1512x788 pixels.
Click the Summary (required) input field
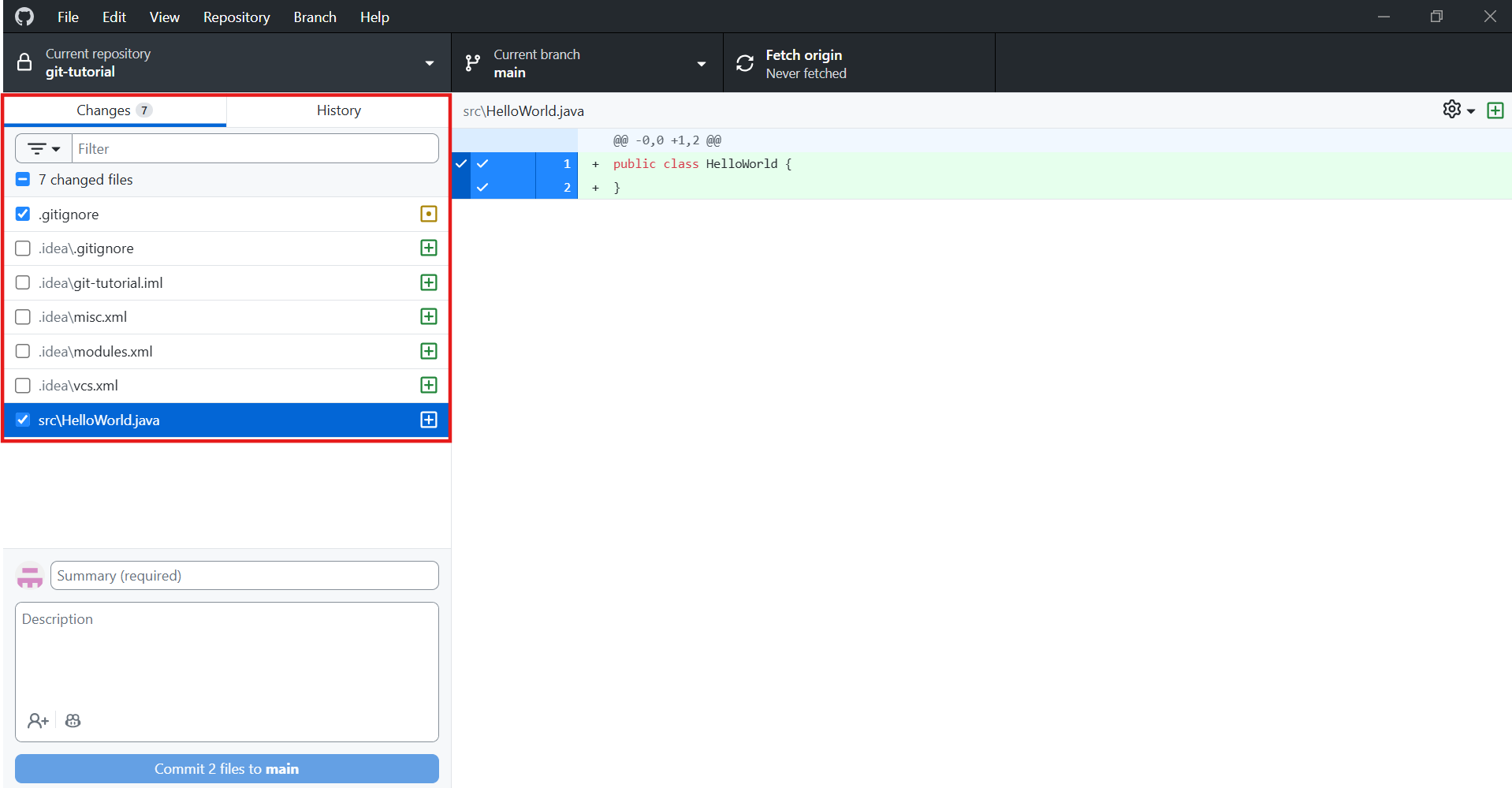[244, 576]
